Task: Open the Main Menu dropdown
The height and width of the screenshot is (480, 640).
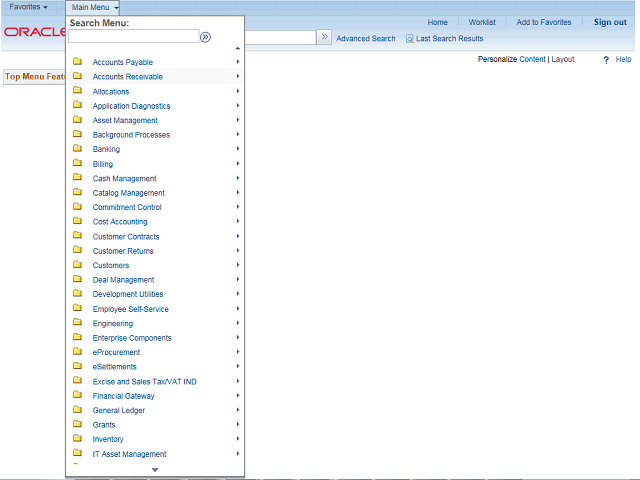Action: click(x=94, y=7)
